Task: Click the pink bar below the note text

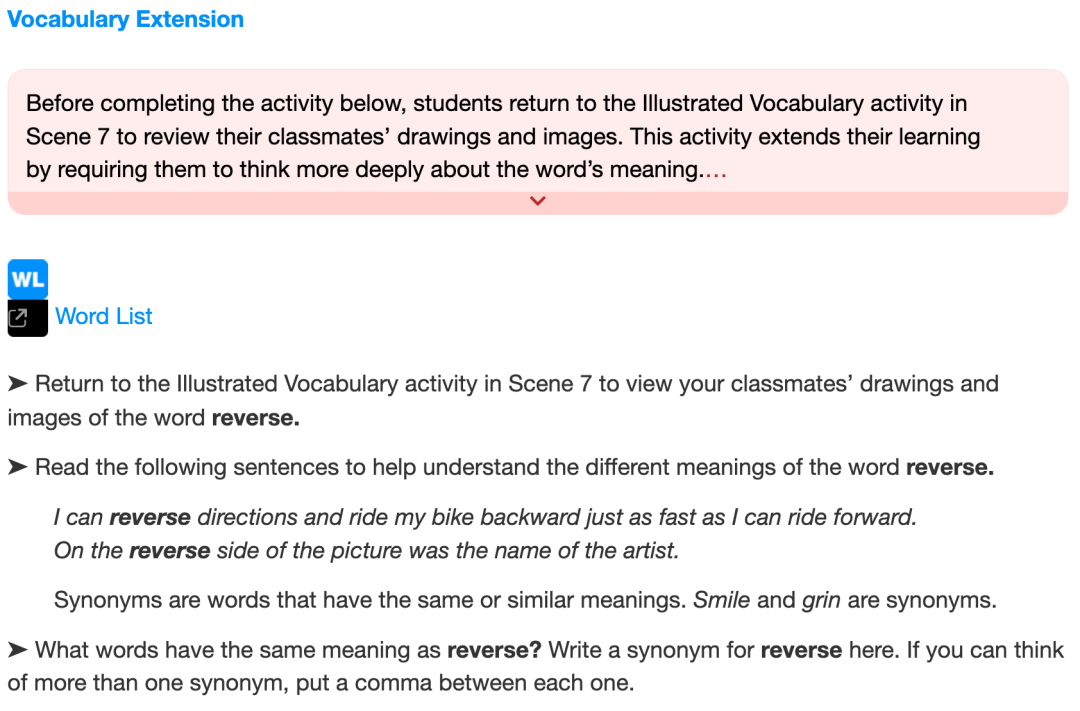Action: 300,202
